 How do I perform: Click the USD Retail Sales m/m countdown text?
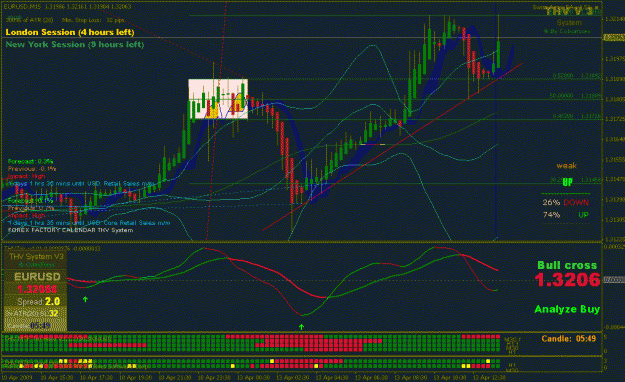click(x=81, y=183)
